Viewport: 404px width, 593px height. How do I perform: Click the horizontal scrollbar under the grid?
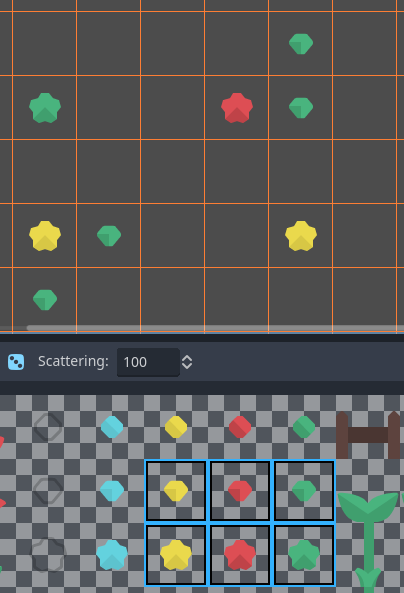click(x=215, y=328)
